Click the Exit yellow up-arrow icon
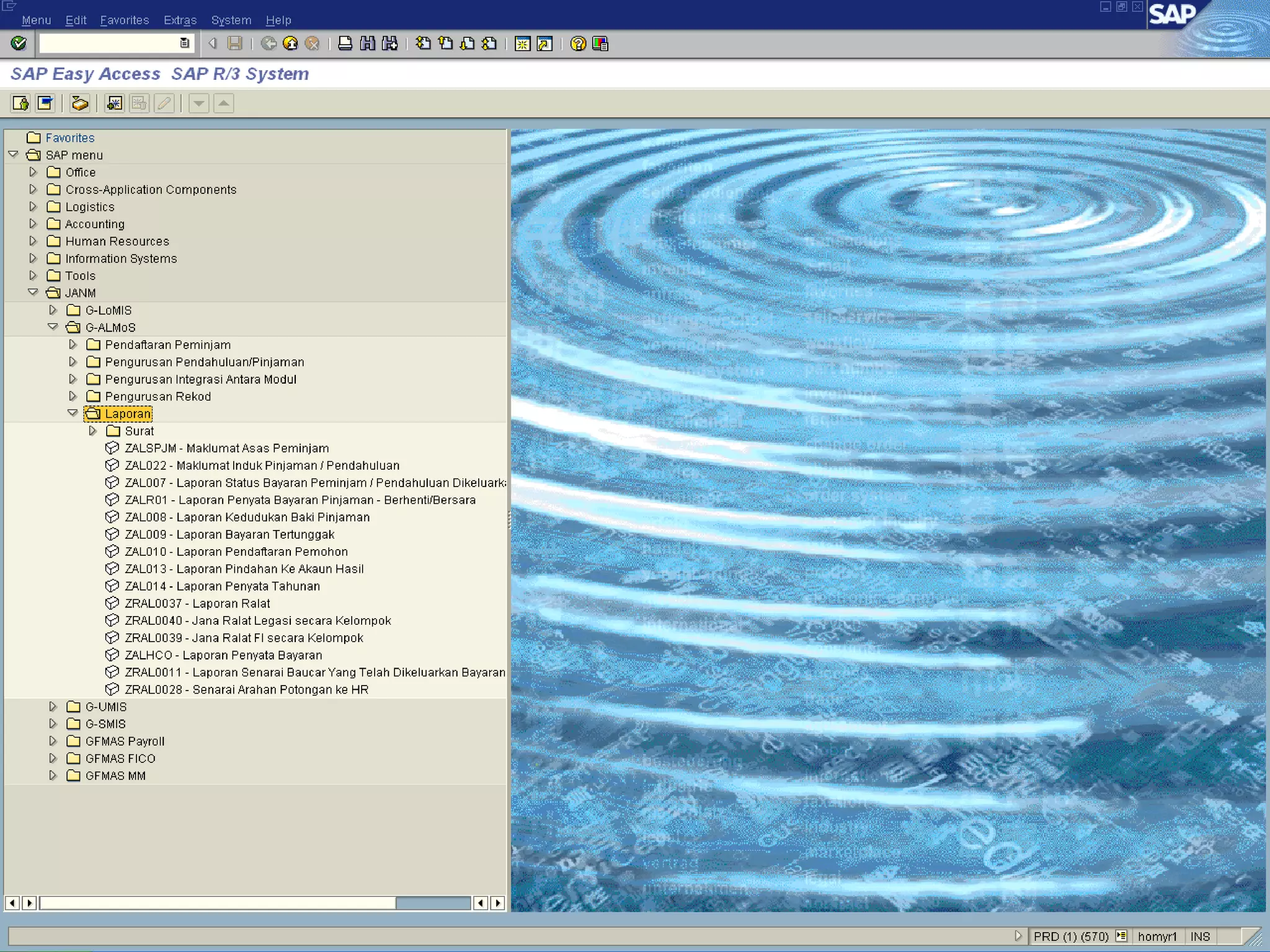1270x952 pixels. pos(290,43)
